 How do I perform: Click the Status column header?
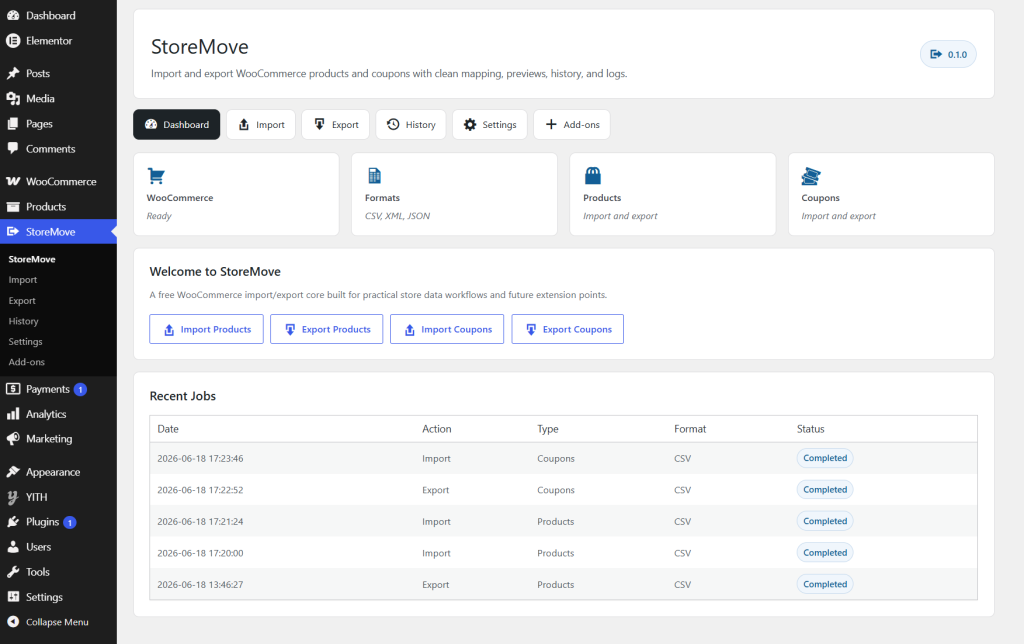click(x=810, y=428)
